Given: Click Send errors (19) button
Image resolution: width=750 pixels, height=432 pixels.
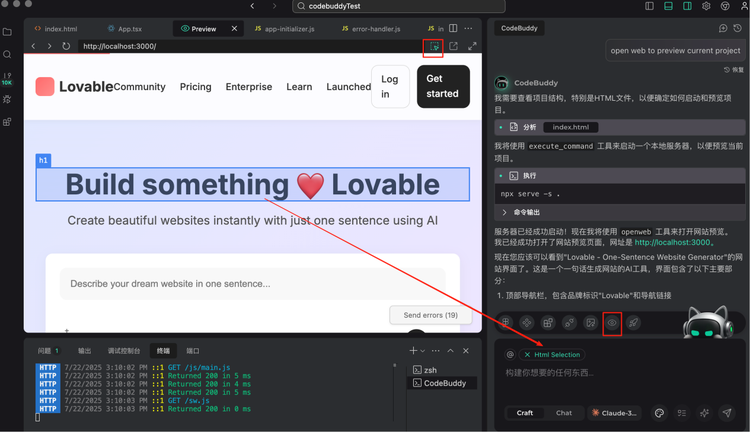Looking at the screenshot, I should [x=430, y=315].
